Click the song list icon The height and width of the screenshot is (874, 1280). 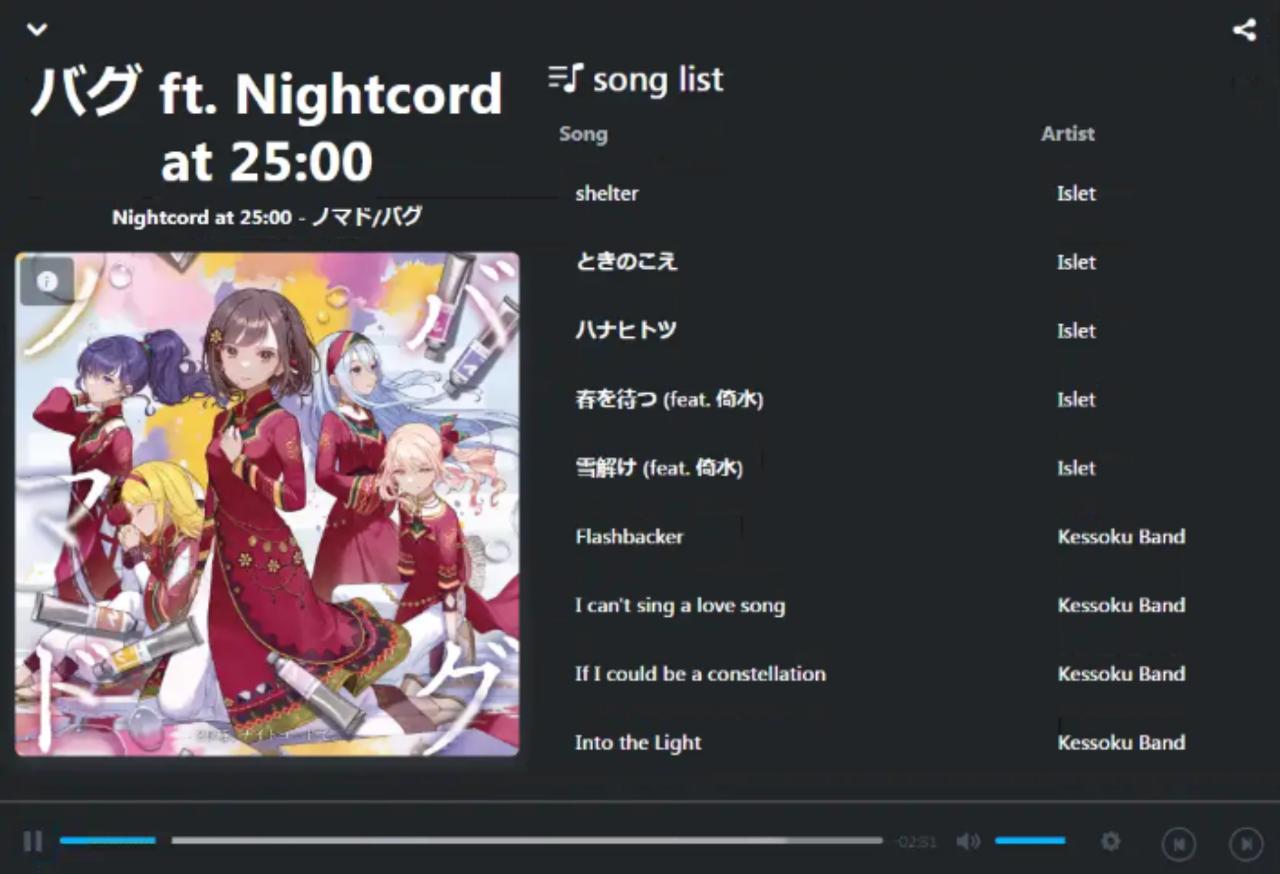pos(565,78)
